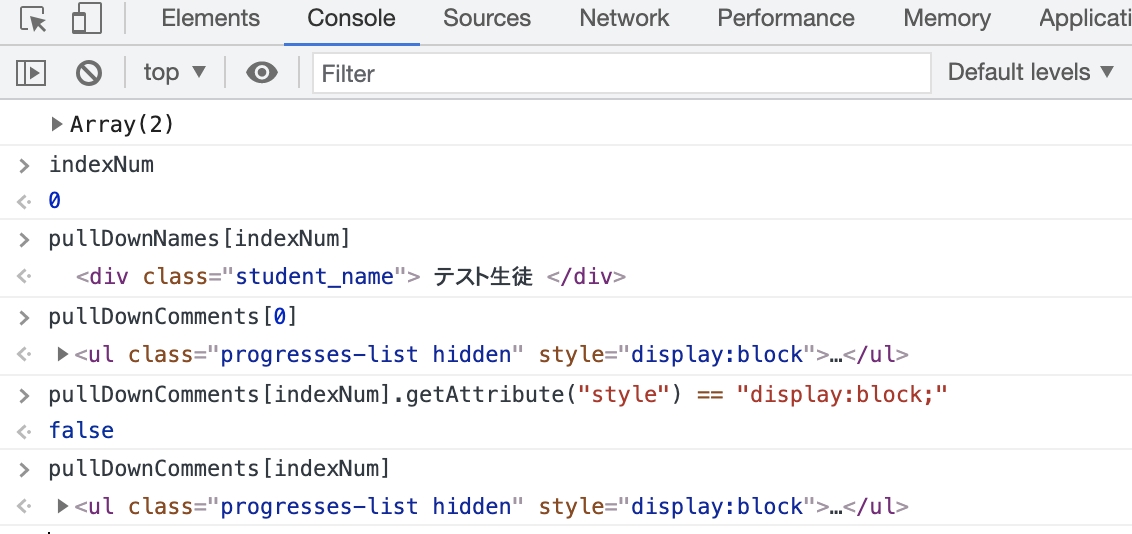1132x534 pixels.
Task: Select the indexNum command entry
Action: point(101,165)
